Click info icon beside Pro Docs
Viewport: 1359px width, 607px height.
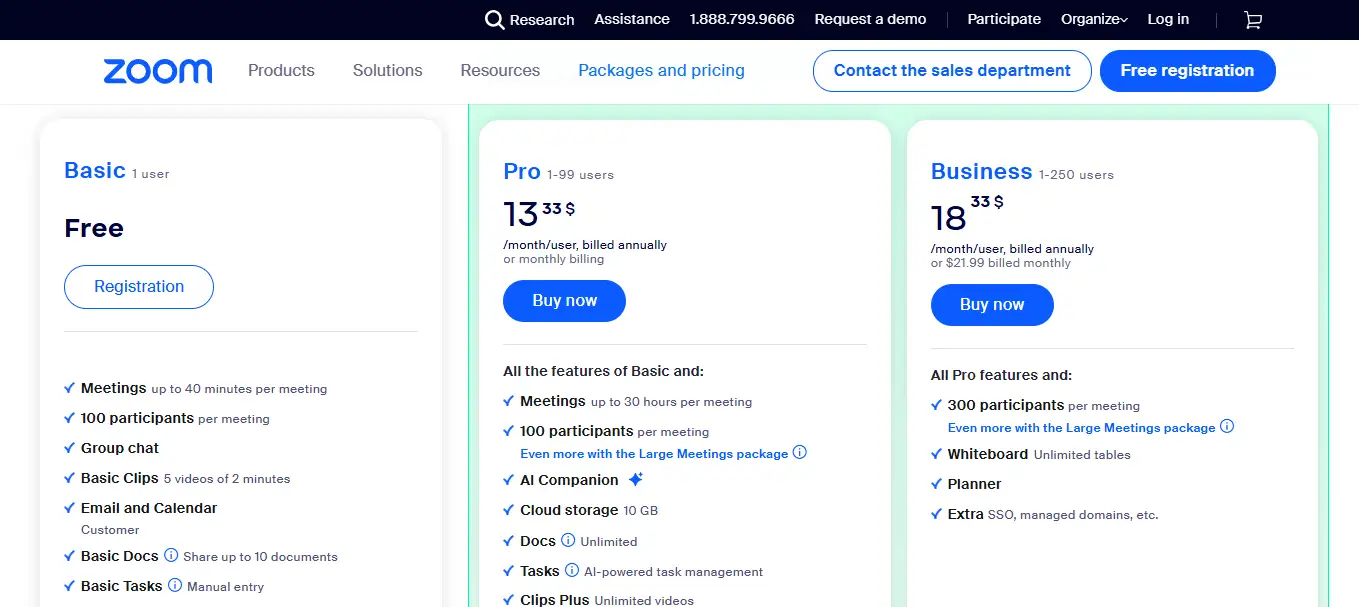pyautogui.click(x=568, y=541)
